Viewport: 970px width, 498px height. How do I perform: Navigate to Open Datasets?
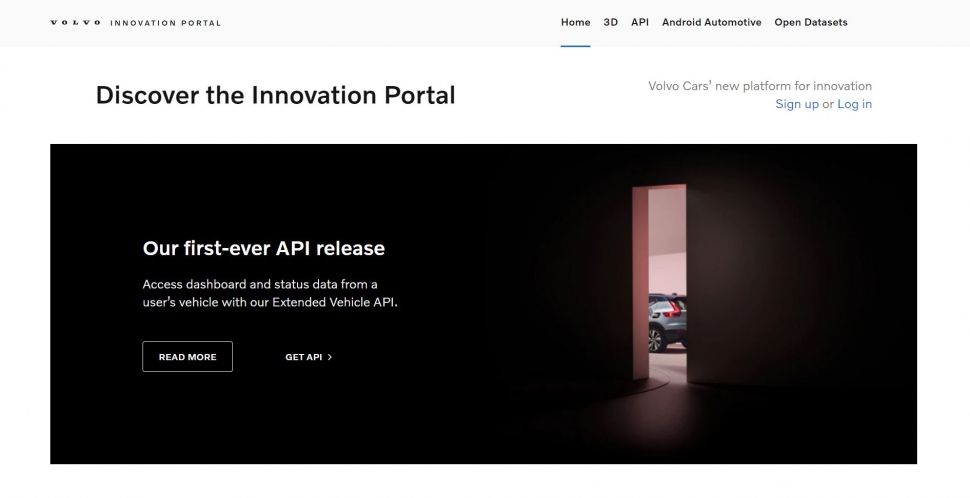pyautogui.click(x=810, y=22)
